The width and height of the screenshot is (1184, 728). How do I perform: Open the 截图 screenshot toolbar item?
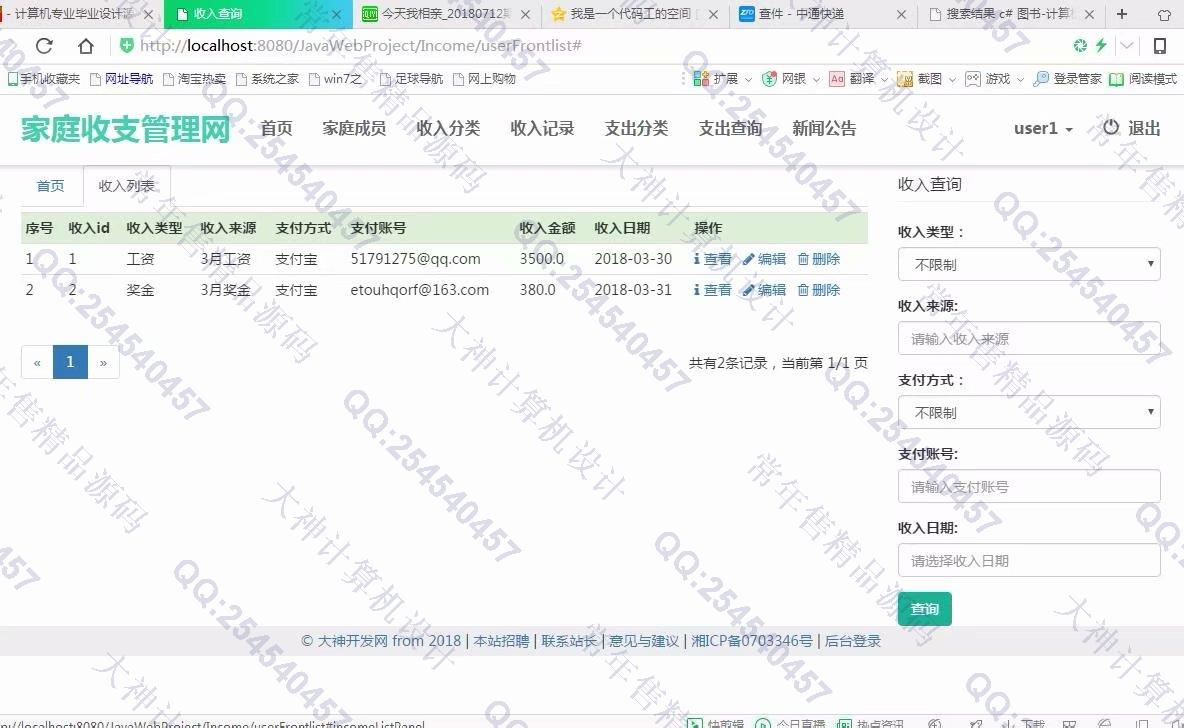point(920,79)
